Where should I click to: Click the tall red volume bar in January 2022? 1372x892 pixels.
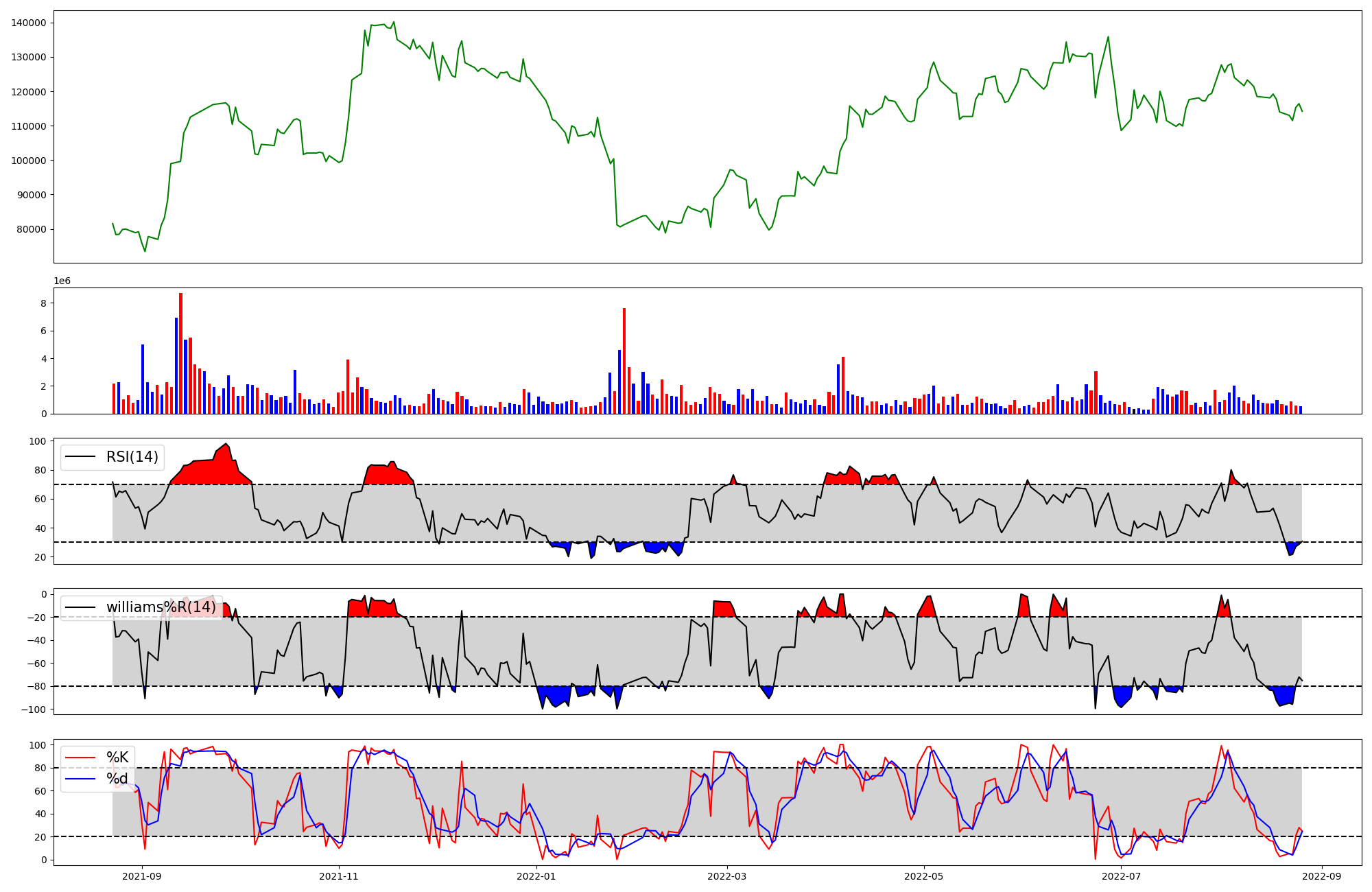pyautogui.click(x=624, y=360)
